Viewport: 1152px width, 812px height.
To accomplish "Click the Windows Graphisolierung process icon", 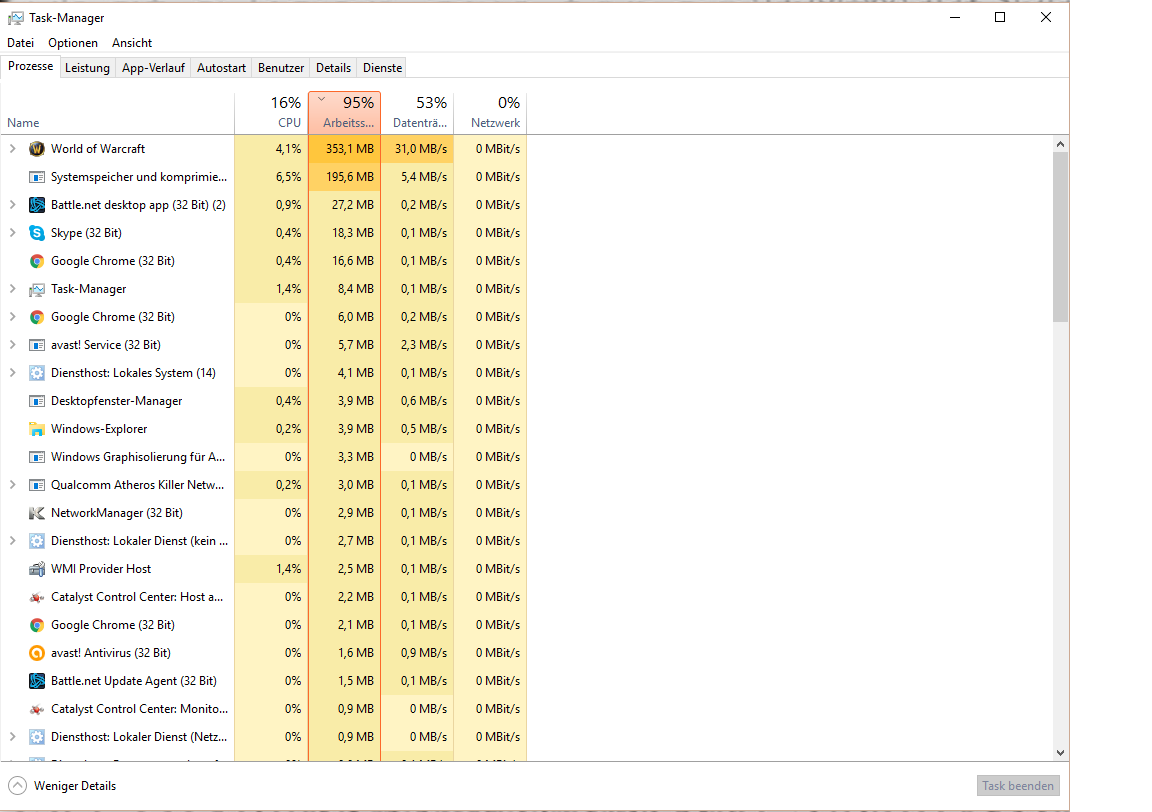I will click(x=37, y=457).
